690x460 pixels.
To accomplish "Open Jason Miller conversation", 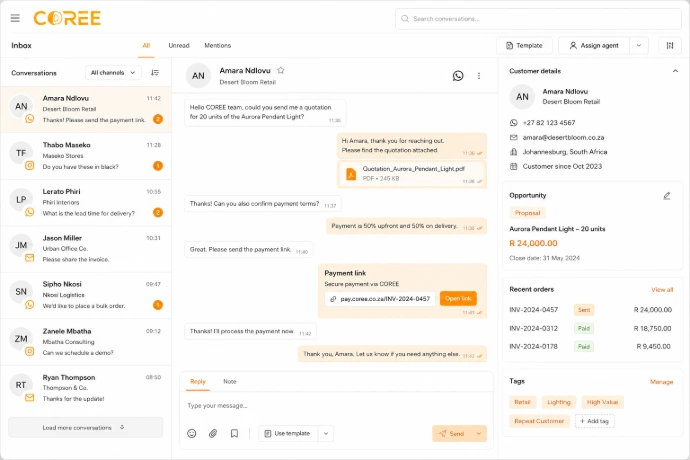I will tap(86, 249).
